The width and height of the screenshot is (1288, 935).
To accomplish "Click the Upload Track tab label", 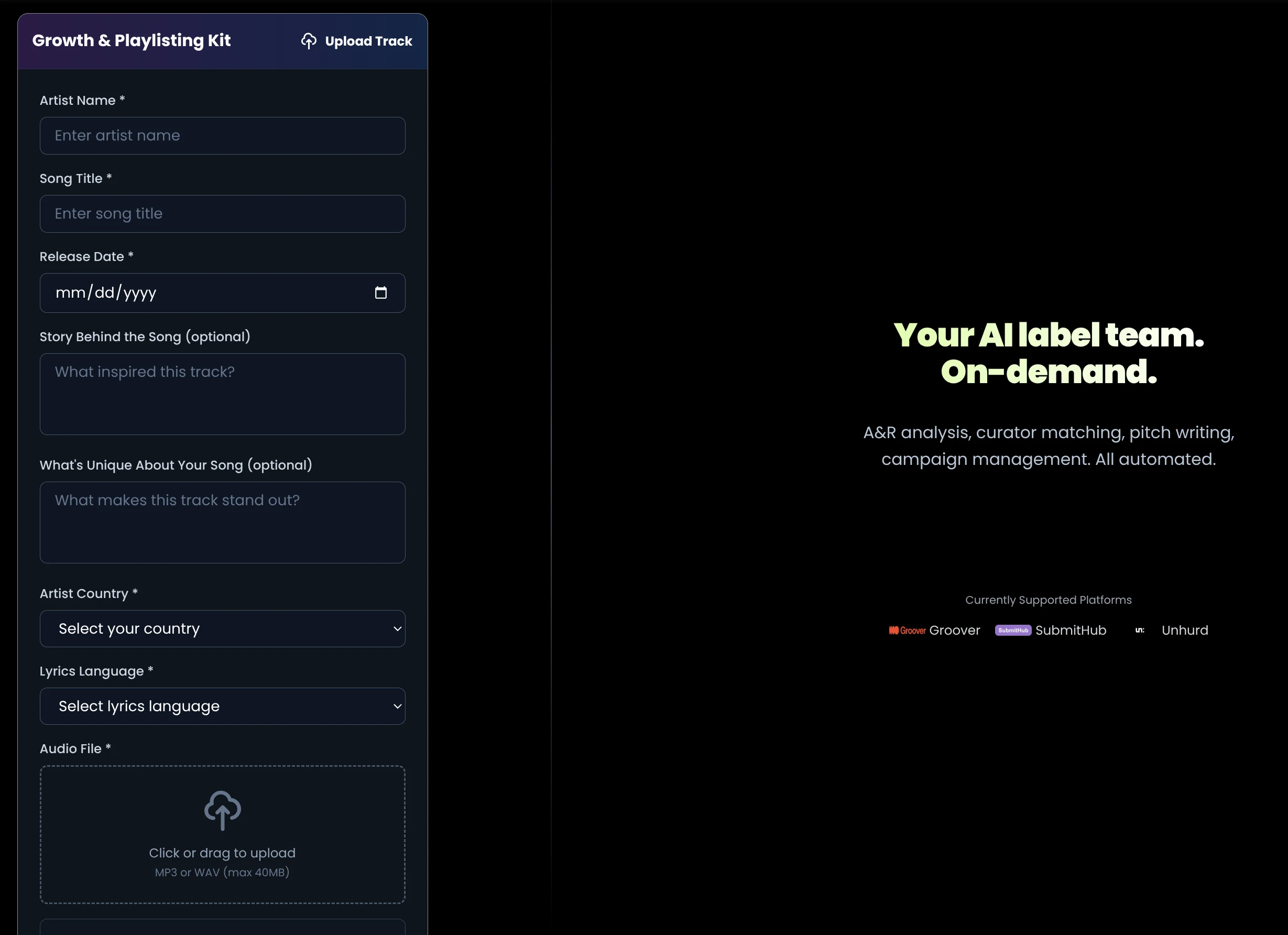I will [368, 41].
